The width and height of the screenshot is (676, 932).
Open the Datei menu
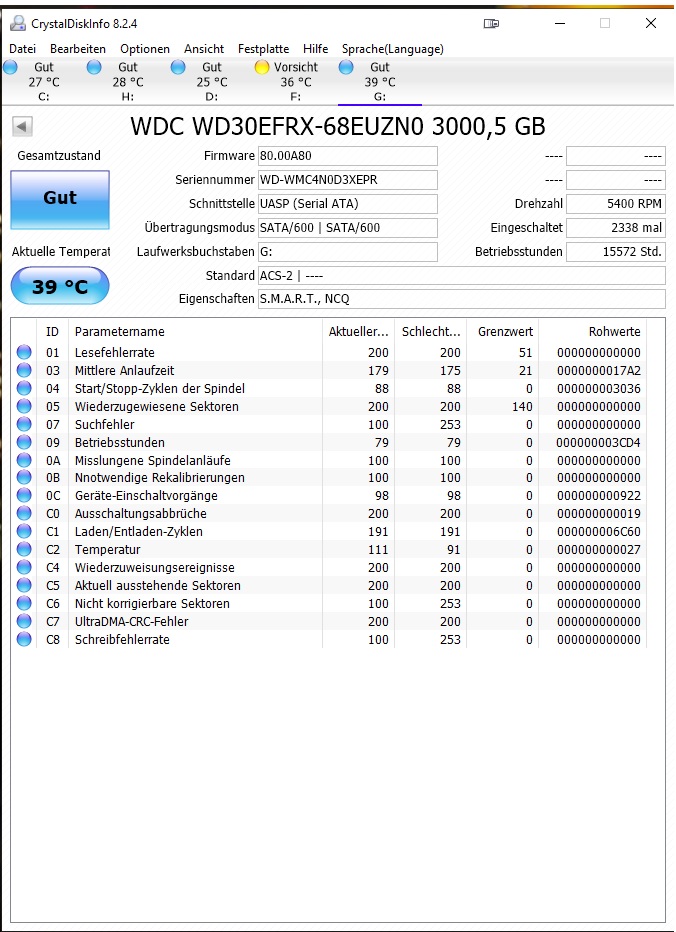click(x=23, y=49)
